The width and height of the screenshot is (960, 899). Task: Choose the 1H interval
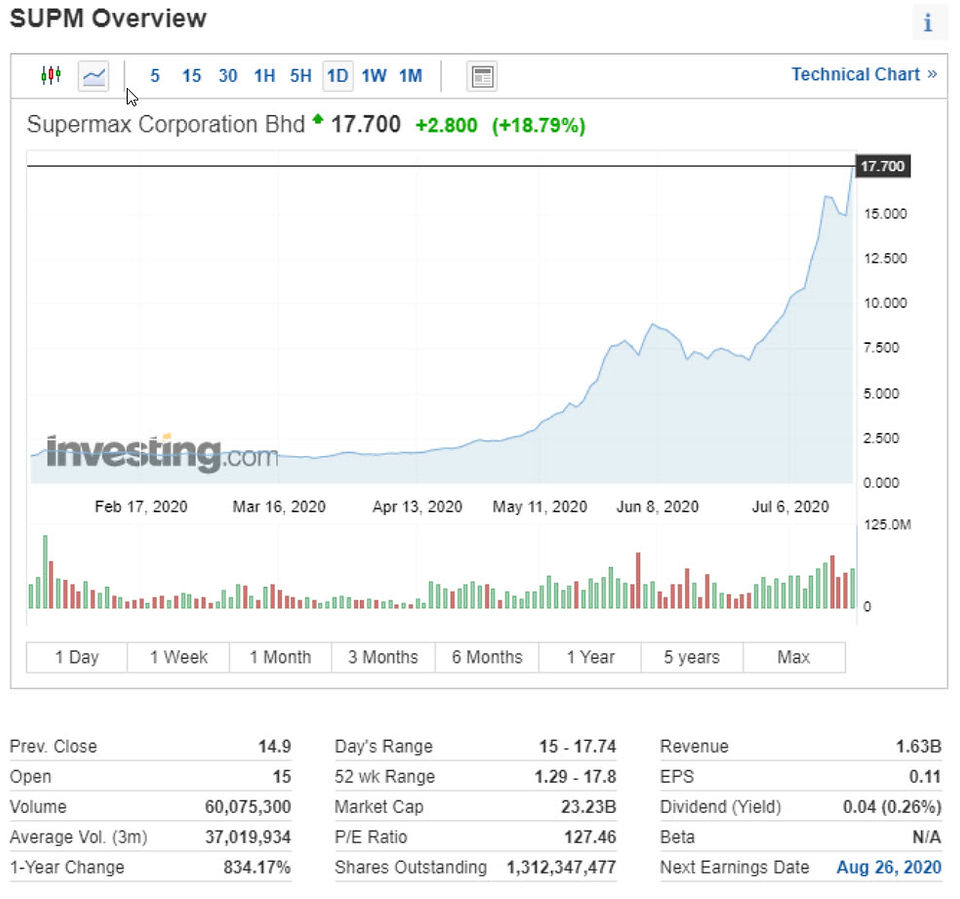click(264, 76)
